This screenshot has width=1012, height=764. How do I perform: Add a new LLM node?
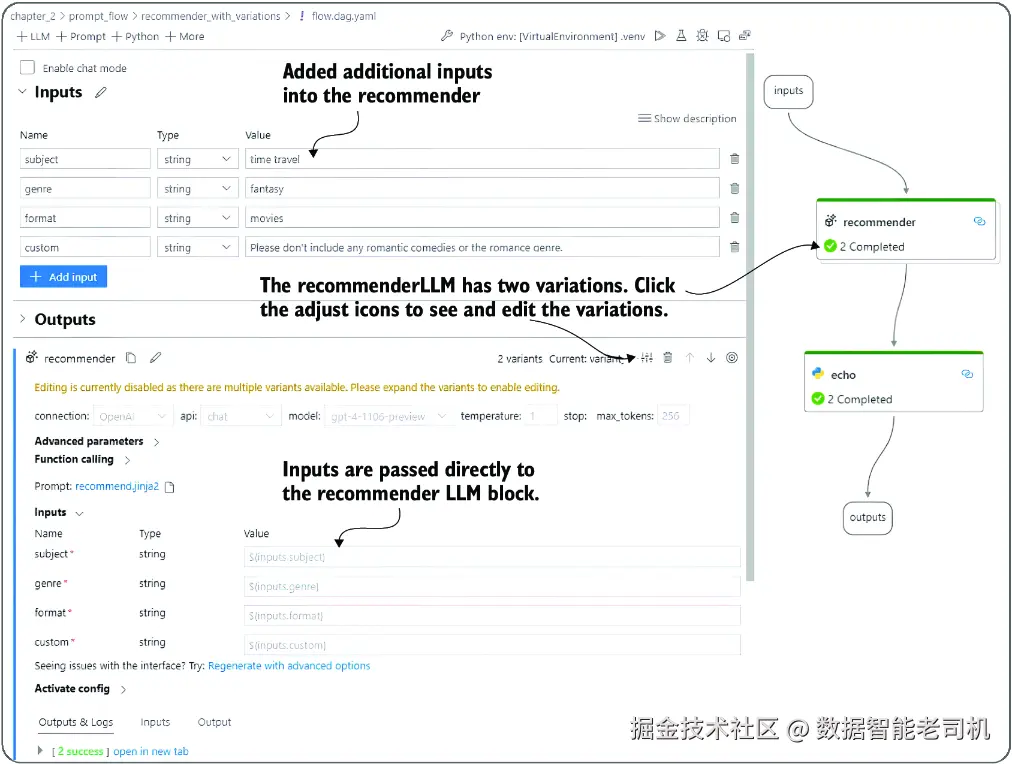pos(33,37)
